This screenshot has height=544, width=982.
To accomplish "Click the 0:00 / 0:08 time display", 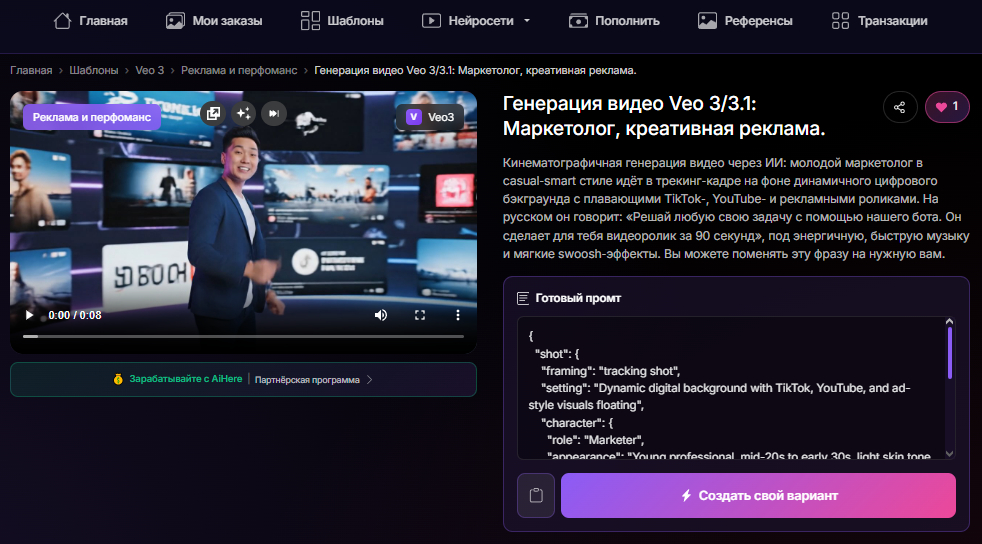I will [x=75, y=315].
